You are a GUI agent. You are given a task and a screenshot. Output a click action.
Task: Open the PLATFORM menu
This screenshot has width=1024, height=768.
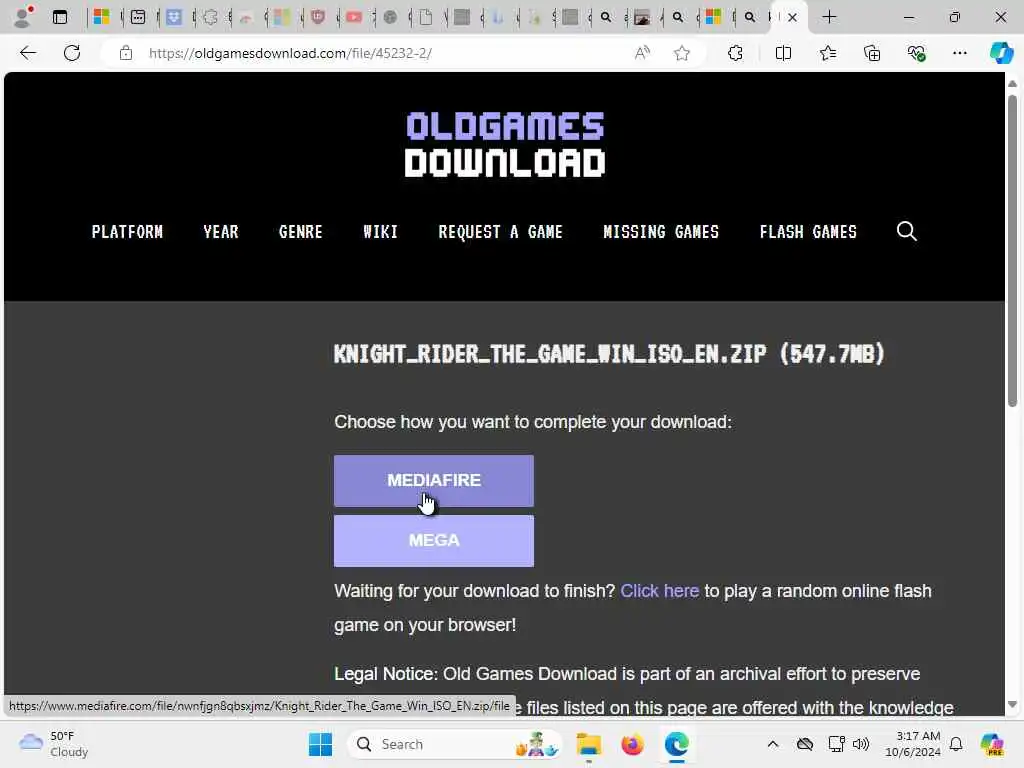point(127,232)
